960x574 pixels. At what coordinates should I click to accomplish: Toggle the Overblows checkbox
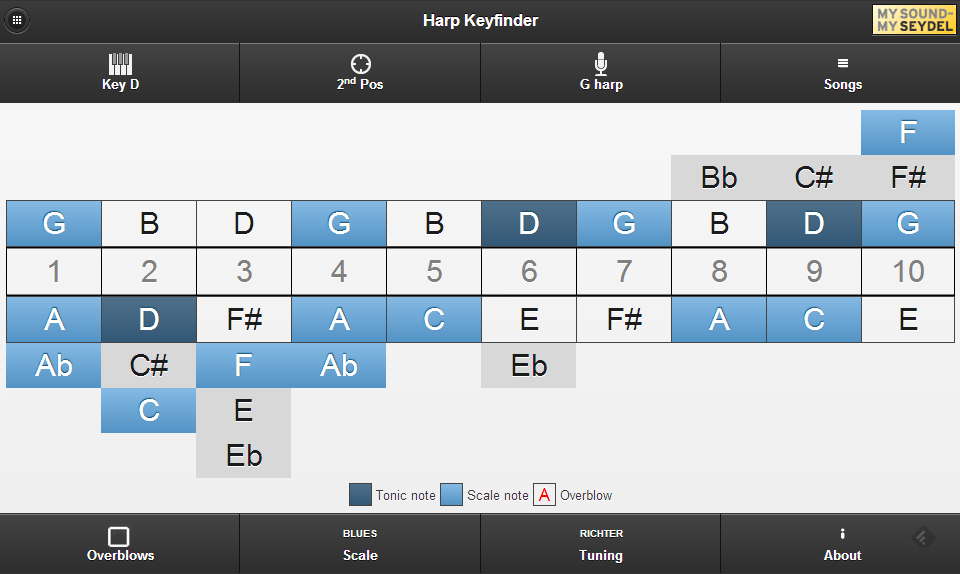click(x=119, y=537)
